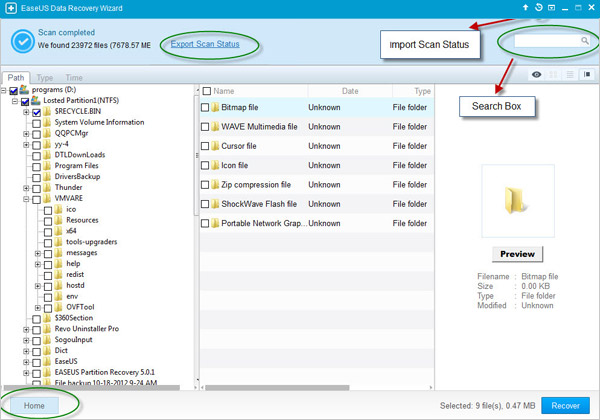This screenshot has width=600, height=420.
Task: Expand the Thunder folder in tree
Action: [x=26, y=187]
